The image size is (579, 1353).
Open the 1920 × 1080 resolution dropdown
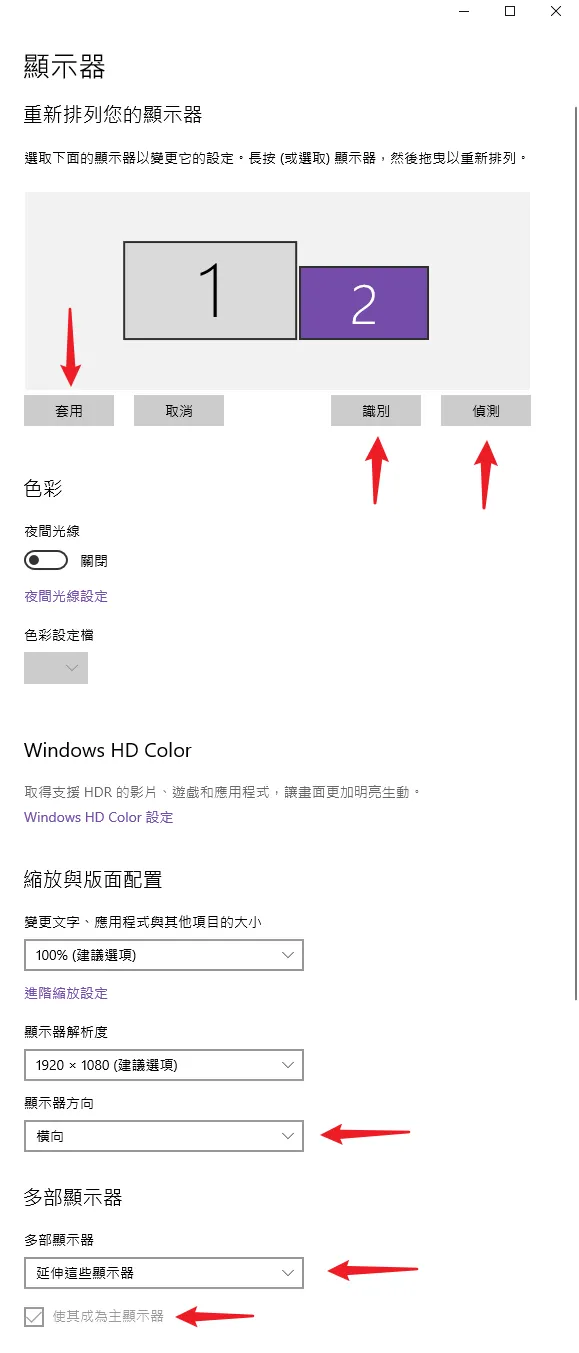click(164, 1065)
